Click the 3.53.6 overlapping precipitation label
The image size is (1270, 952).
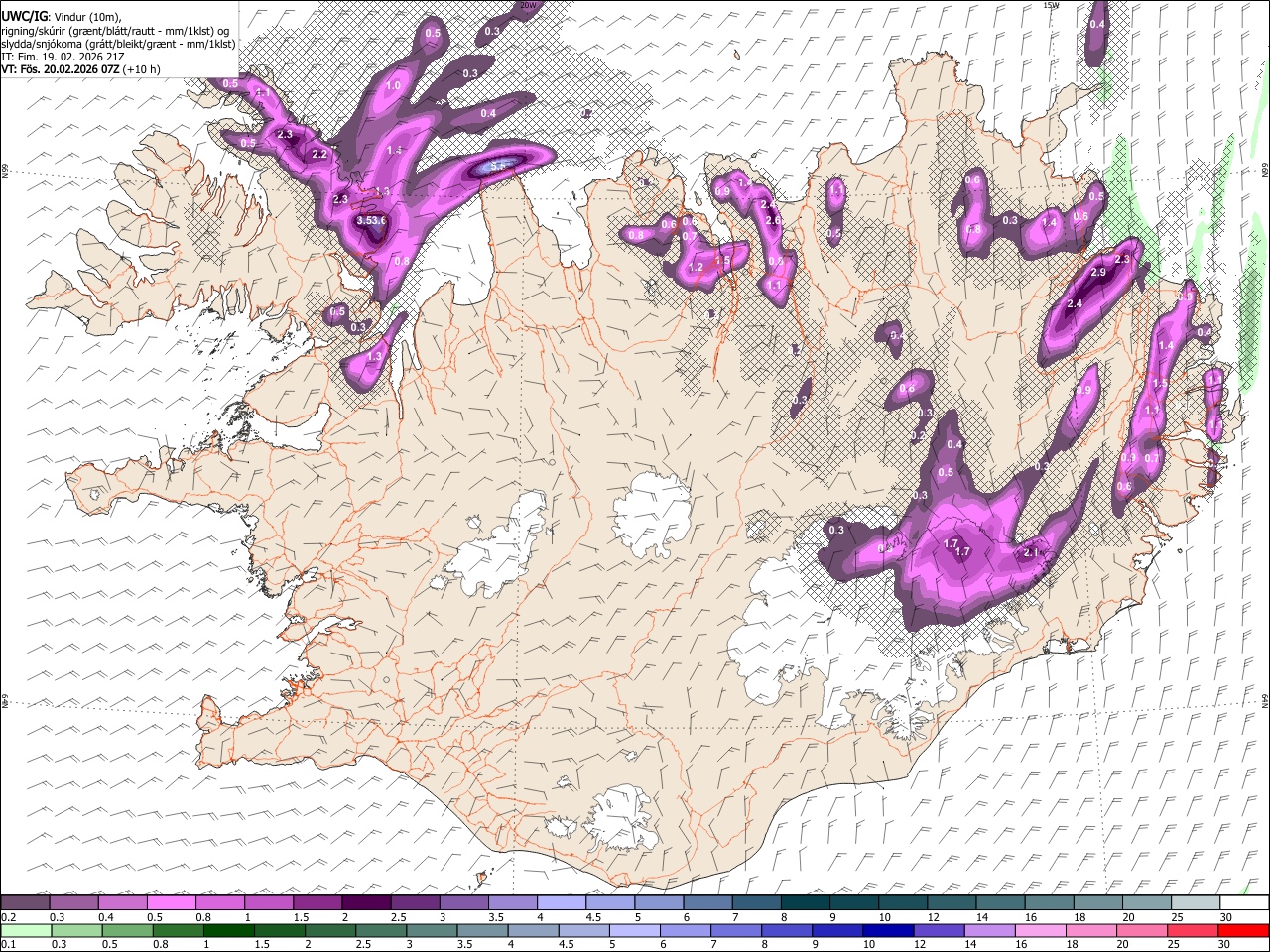(371, 221)
